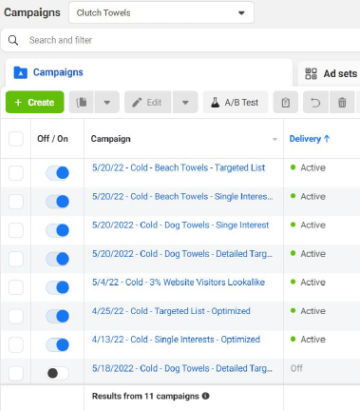Open 5/18/2022 Dog Towels Detailed Targ campaign link
The height and width of the screenshot is (411, 360).
(x=182, y=368)
